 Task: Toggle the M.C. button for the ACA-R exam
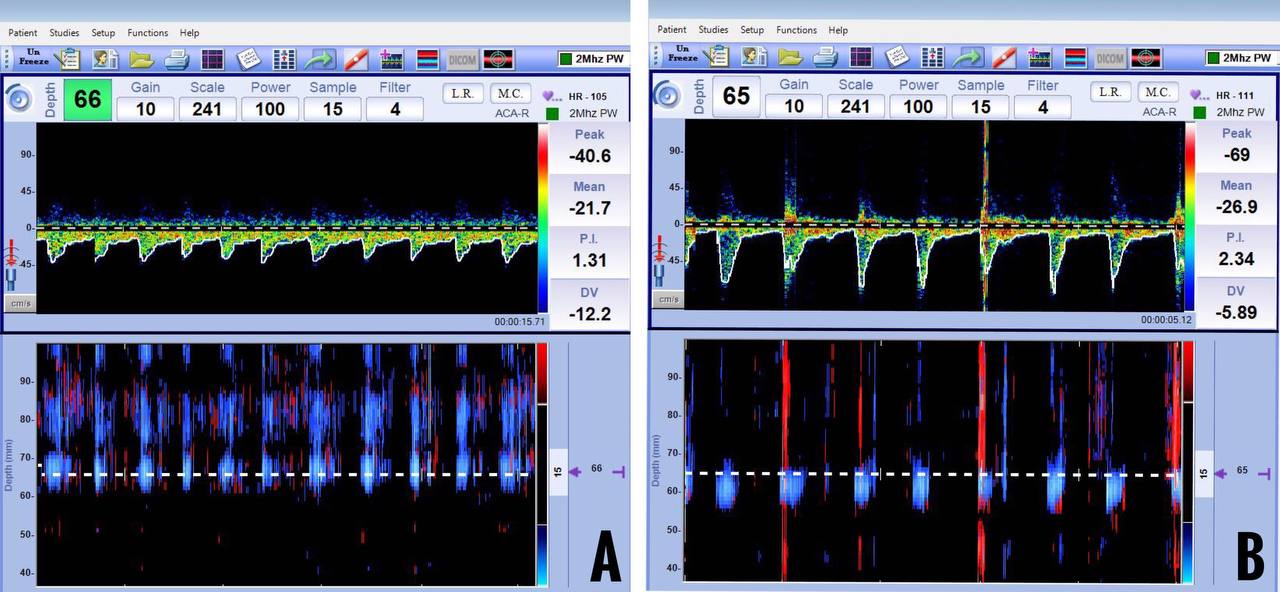(x=511, y=92)
